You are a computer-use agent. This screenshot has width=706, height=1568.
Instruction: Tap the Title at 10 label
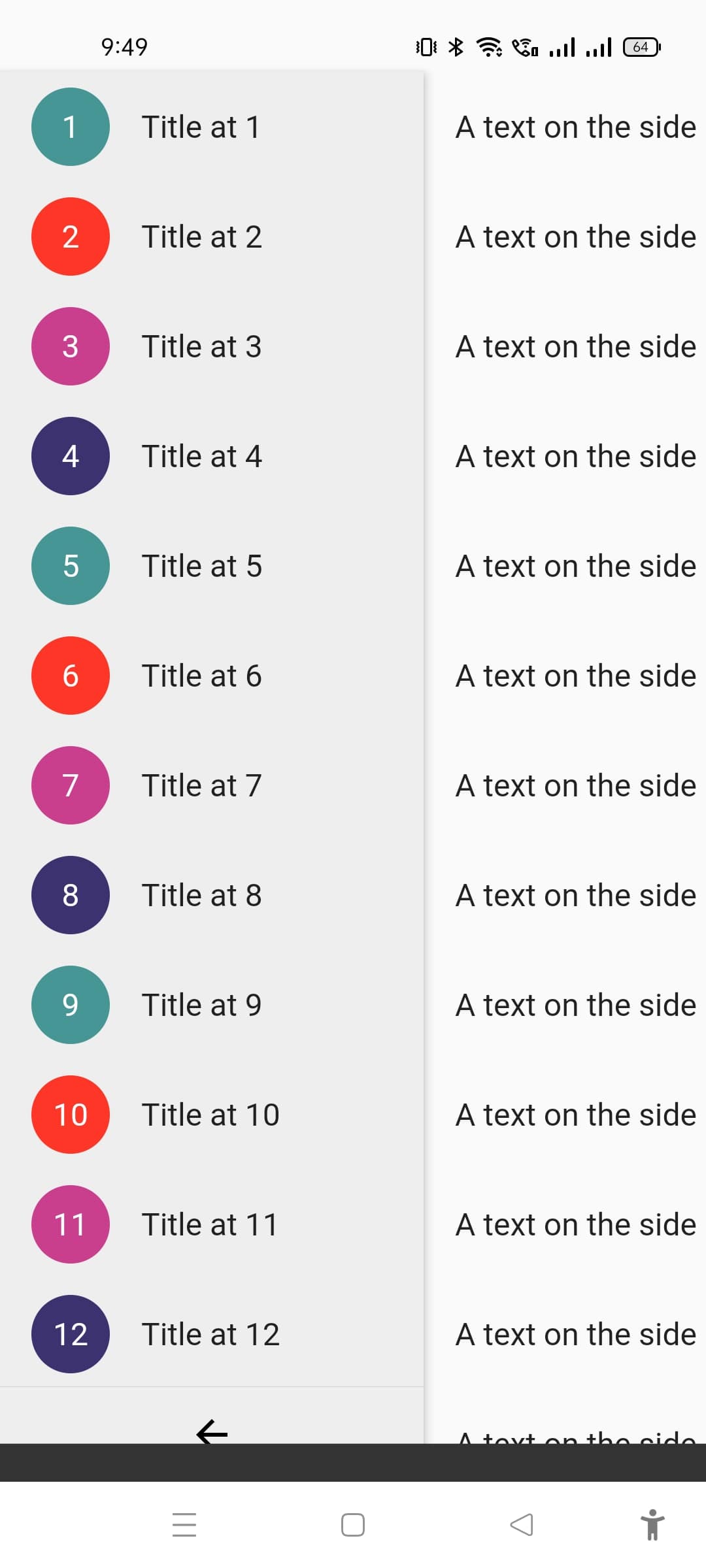(210, 1115)
